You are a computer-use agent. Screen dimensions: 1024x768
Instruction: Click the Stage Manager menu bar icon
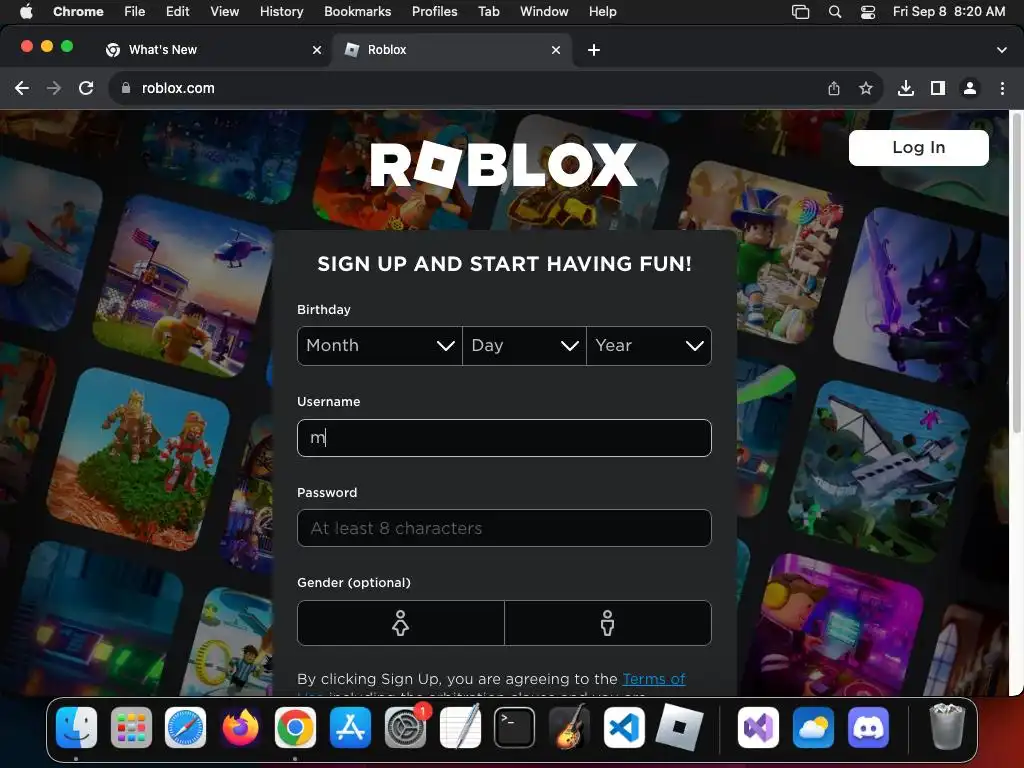[x=801, y=12]
